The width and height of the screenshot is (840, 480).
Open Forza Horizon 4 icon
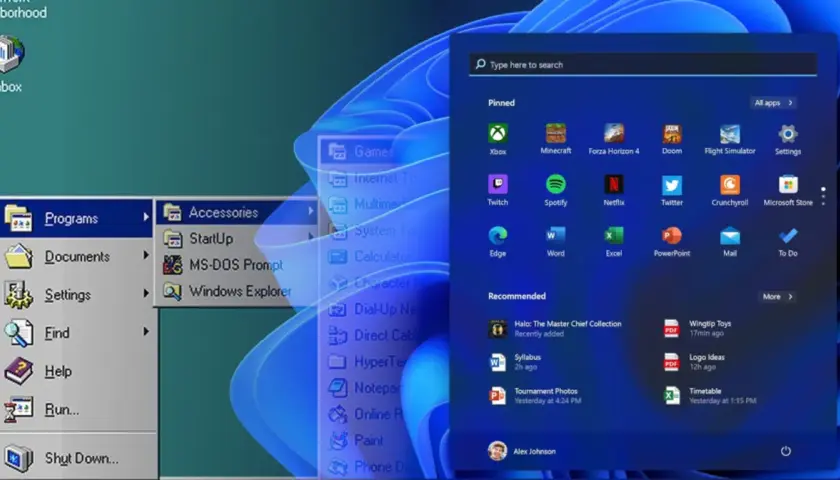614,133
